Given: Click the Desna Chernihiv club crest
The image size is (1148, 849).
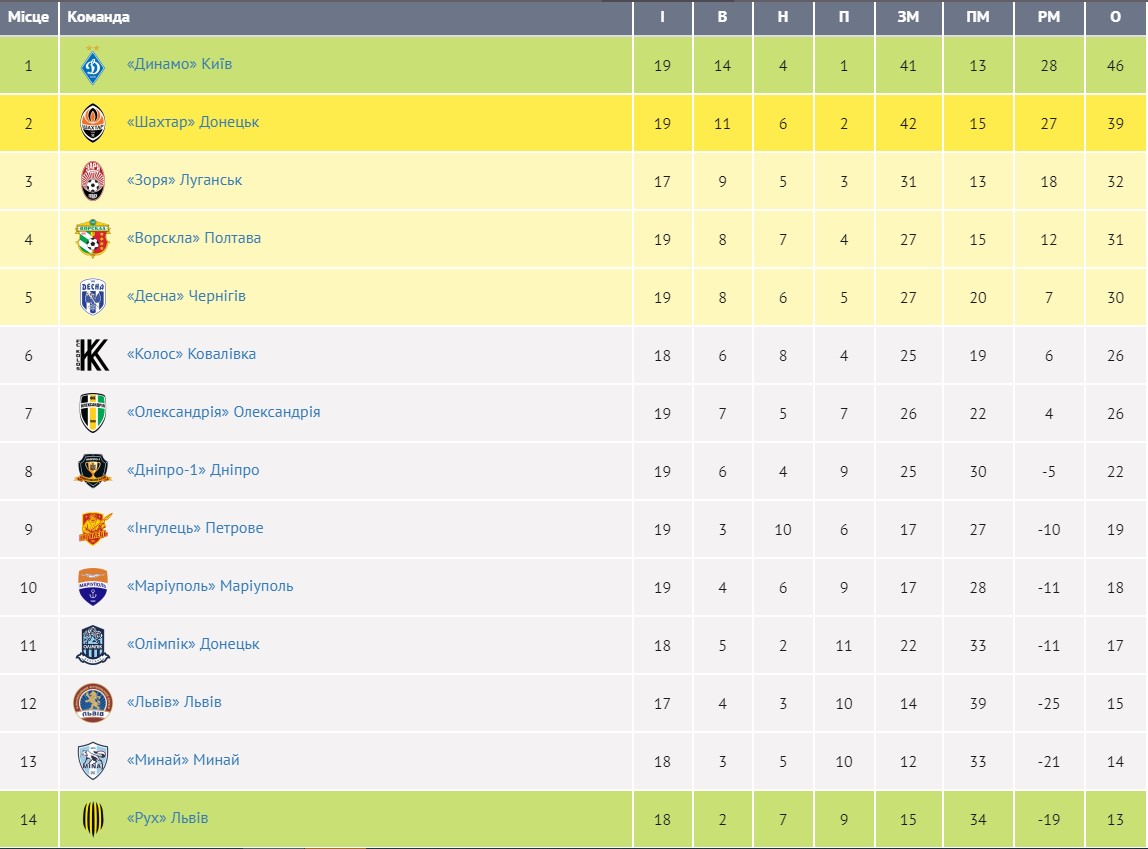Looking at the screenshot, I should (93, 297).
